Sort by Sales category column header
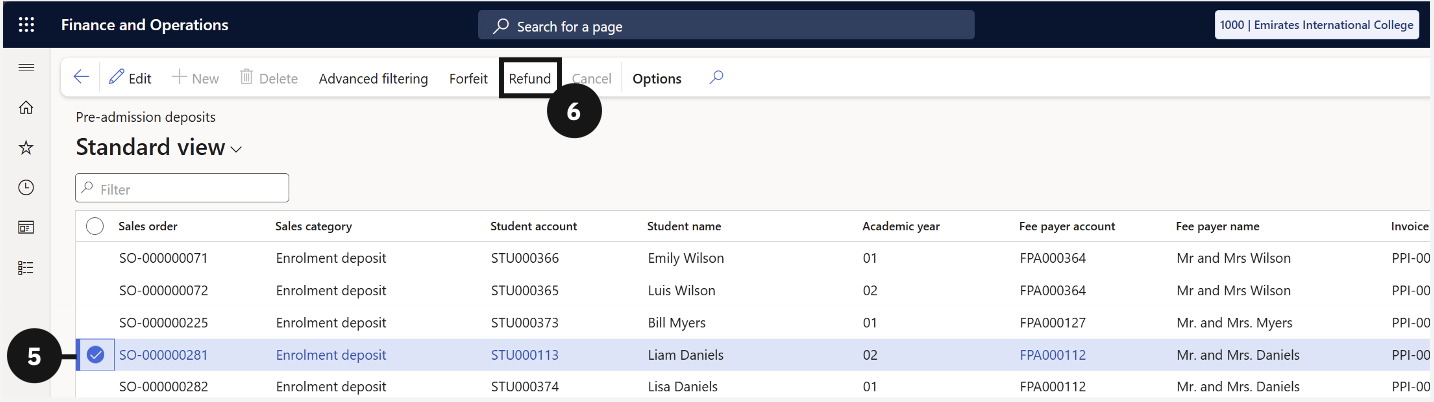Image resolution: width=1434 pixels, height=402 pixels. 313,226
